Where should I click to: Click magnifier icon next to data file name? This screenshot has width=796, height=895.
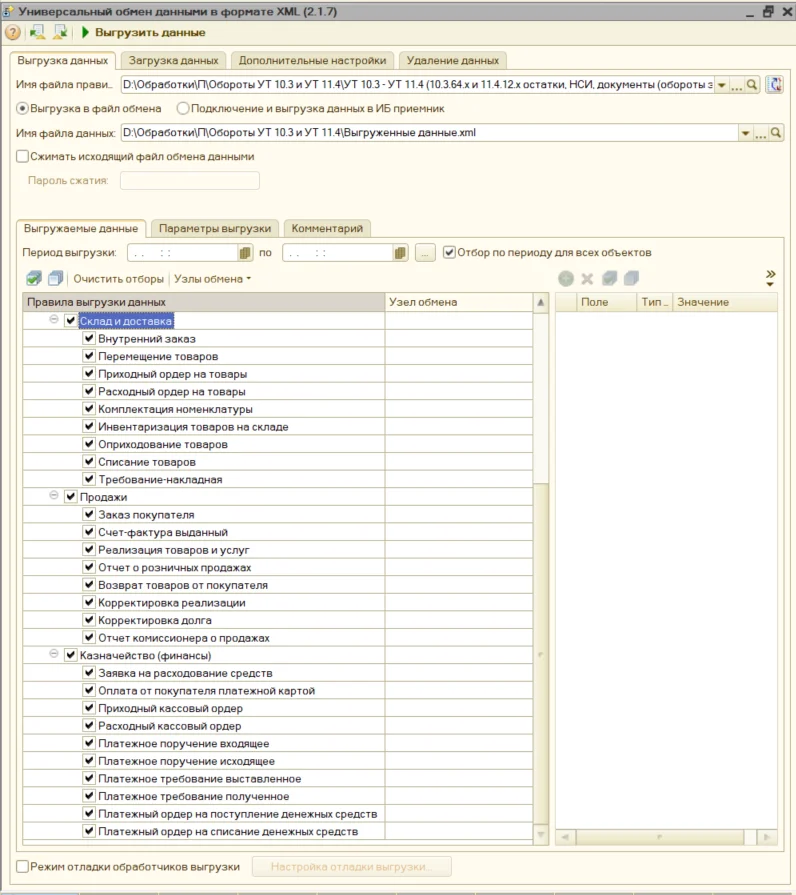tap(775, 133)
